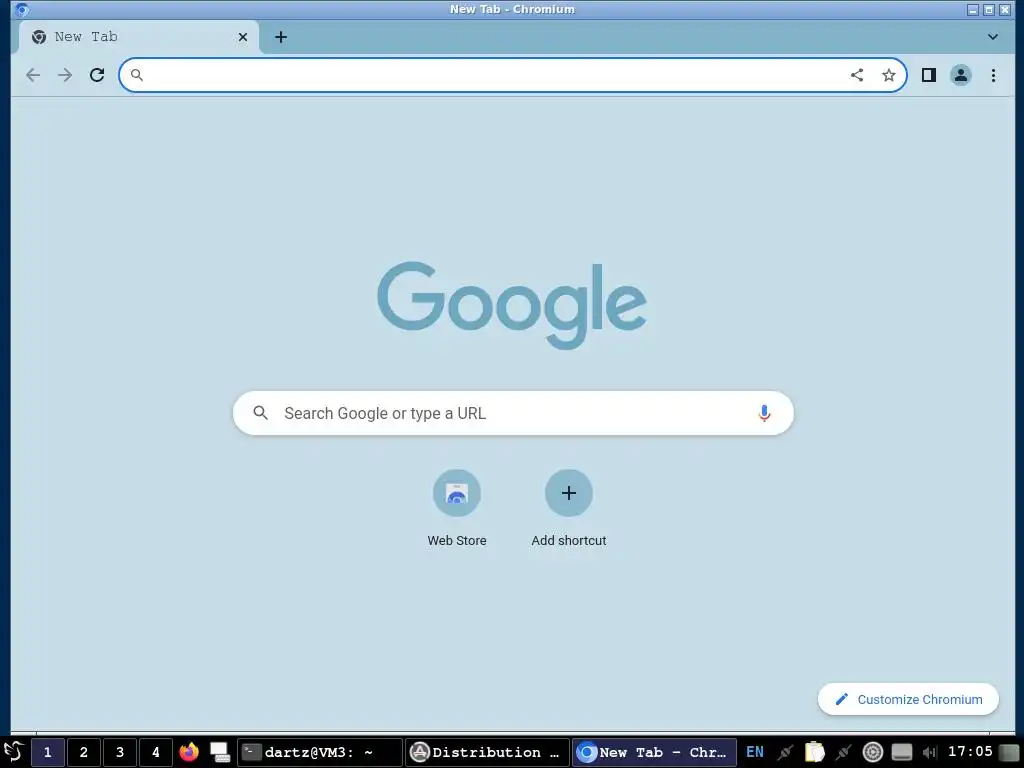Screen dimensions: 1024x768
Task: Click the Add shortcut tile
Action: (x=569, y=508)
